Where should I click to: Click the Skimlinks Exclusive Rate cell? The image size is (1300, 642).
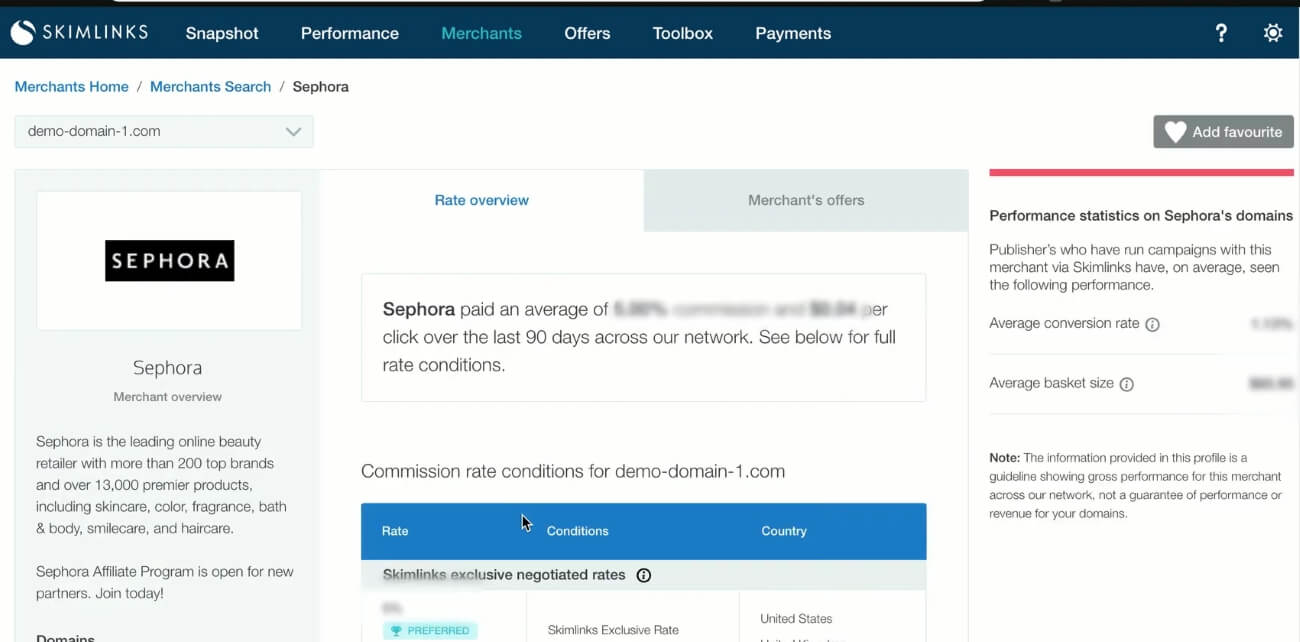coord(613,630)
